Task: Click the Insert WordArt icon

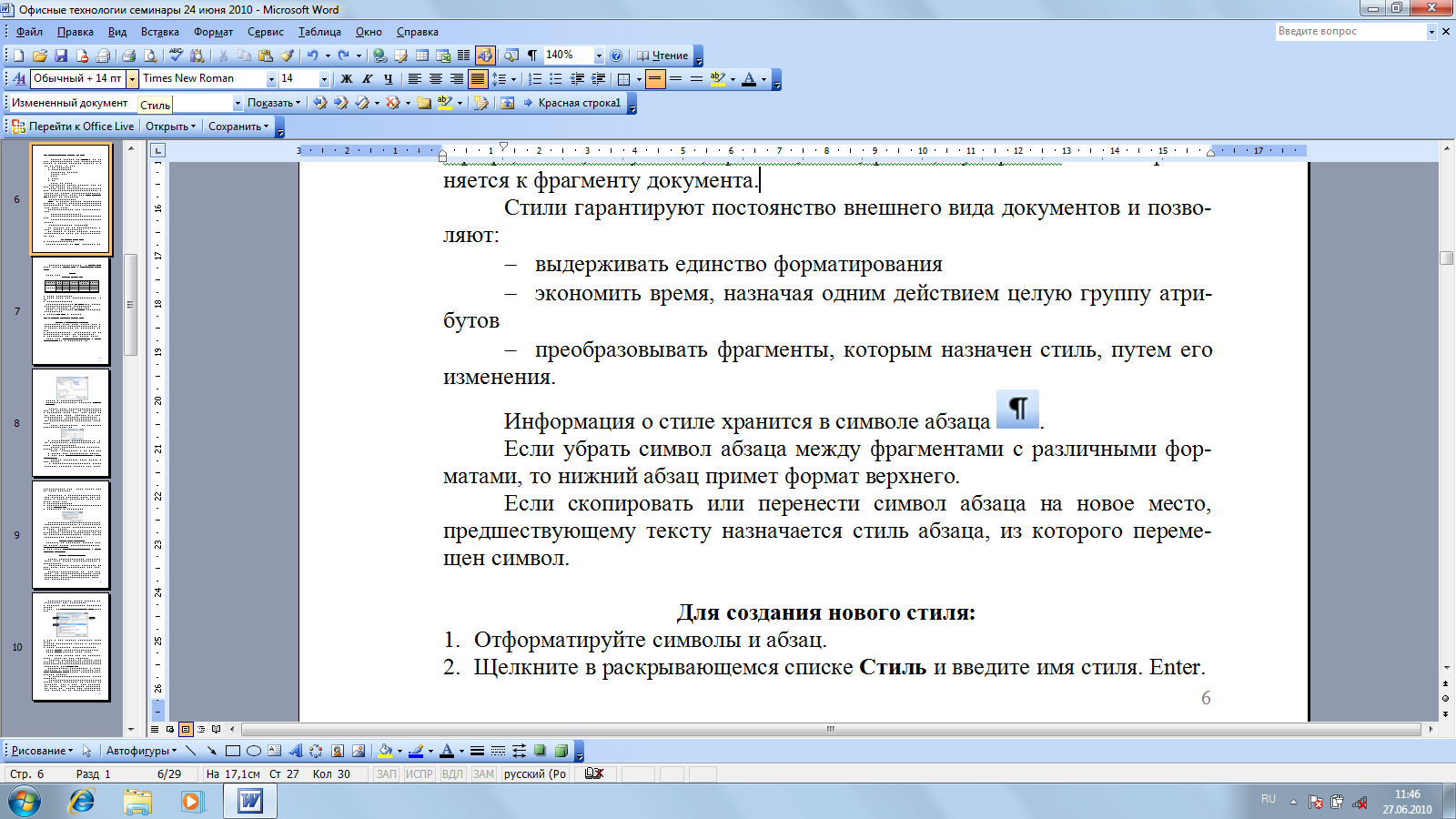Action: [296, 751]
